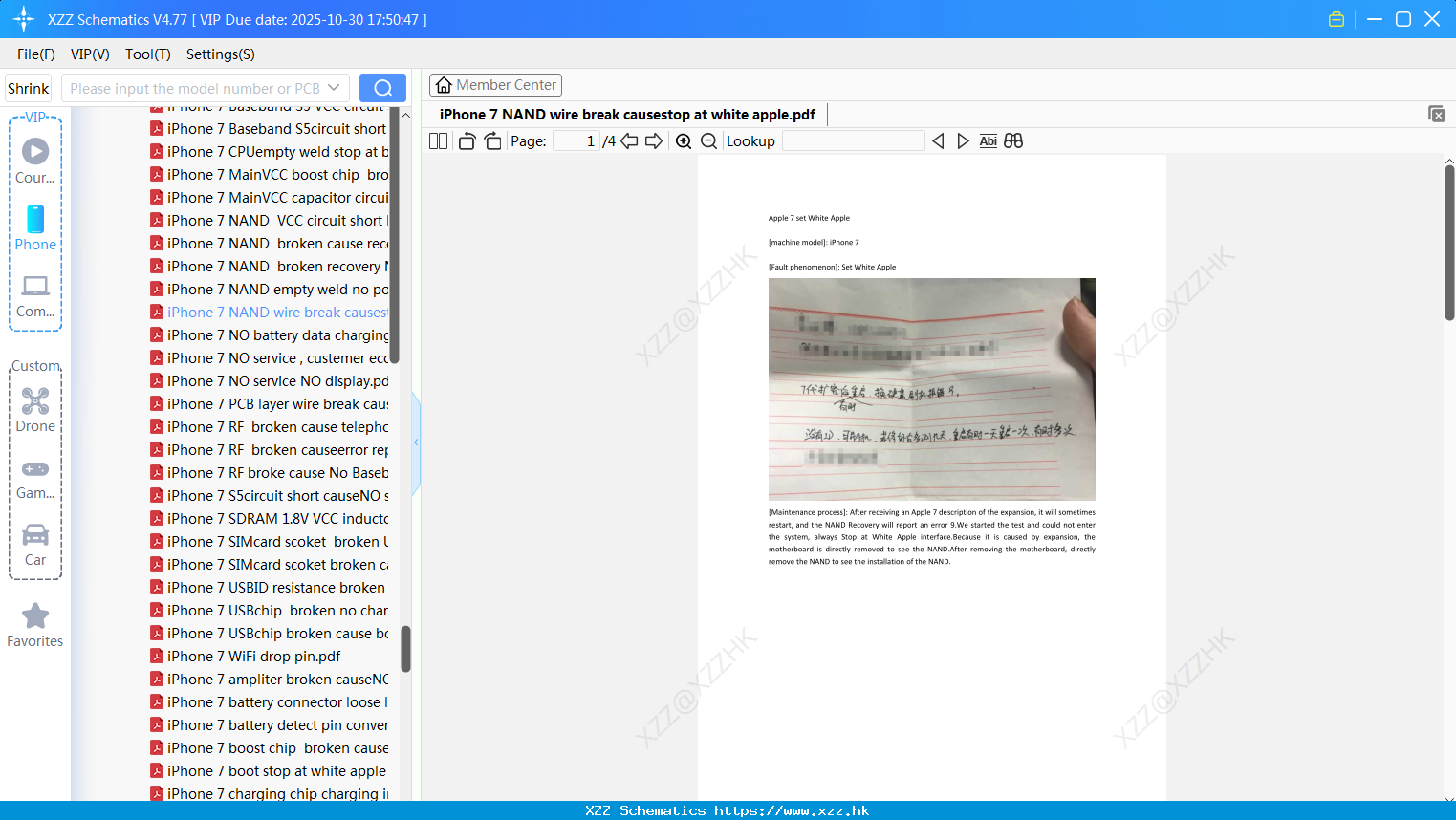Open iPhone 7 charging chip file
Screen dimensions: 1456x820
[270, 794]
